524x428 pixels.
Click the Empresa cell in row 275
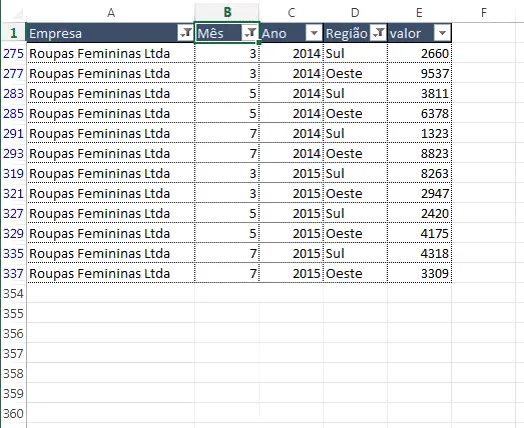coord(111,53)
